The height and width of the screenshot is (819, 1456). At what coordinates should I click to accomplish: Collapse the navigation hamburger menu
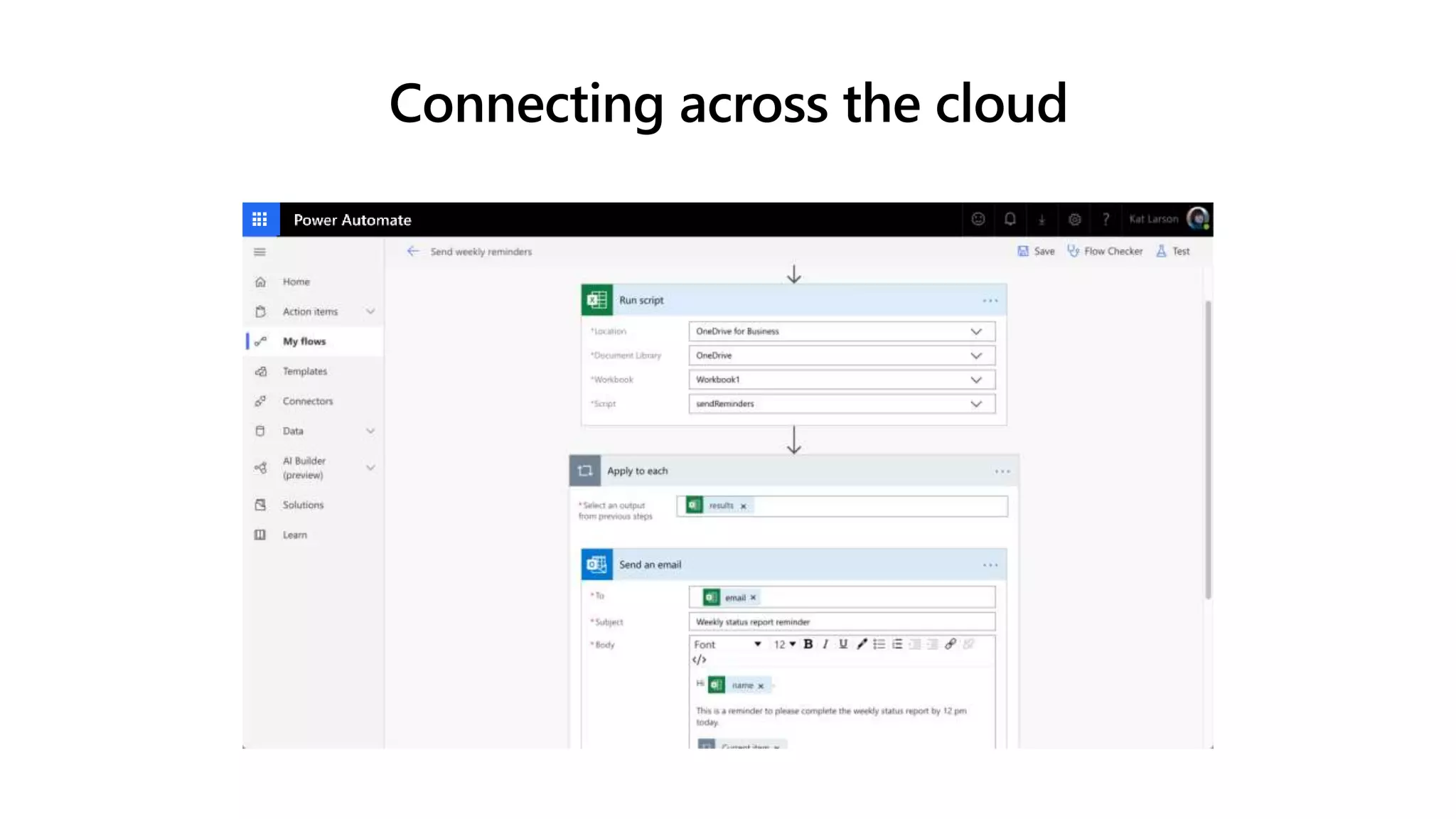259,252
